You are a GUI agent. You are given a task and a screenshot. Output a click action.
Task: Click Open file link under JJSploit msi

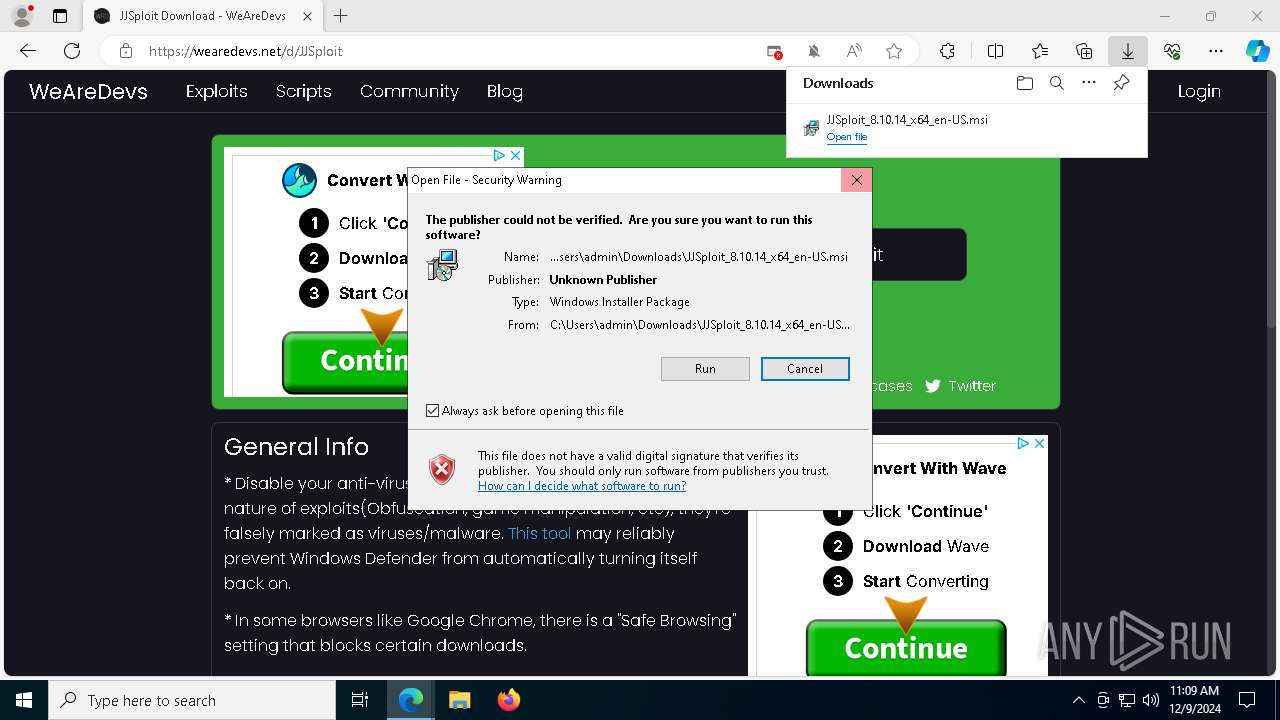847,137
